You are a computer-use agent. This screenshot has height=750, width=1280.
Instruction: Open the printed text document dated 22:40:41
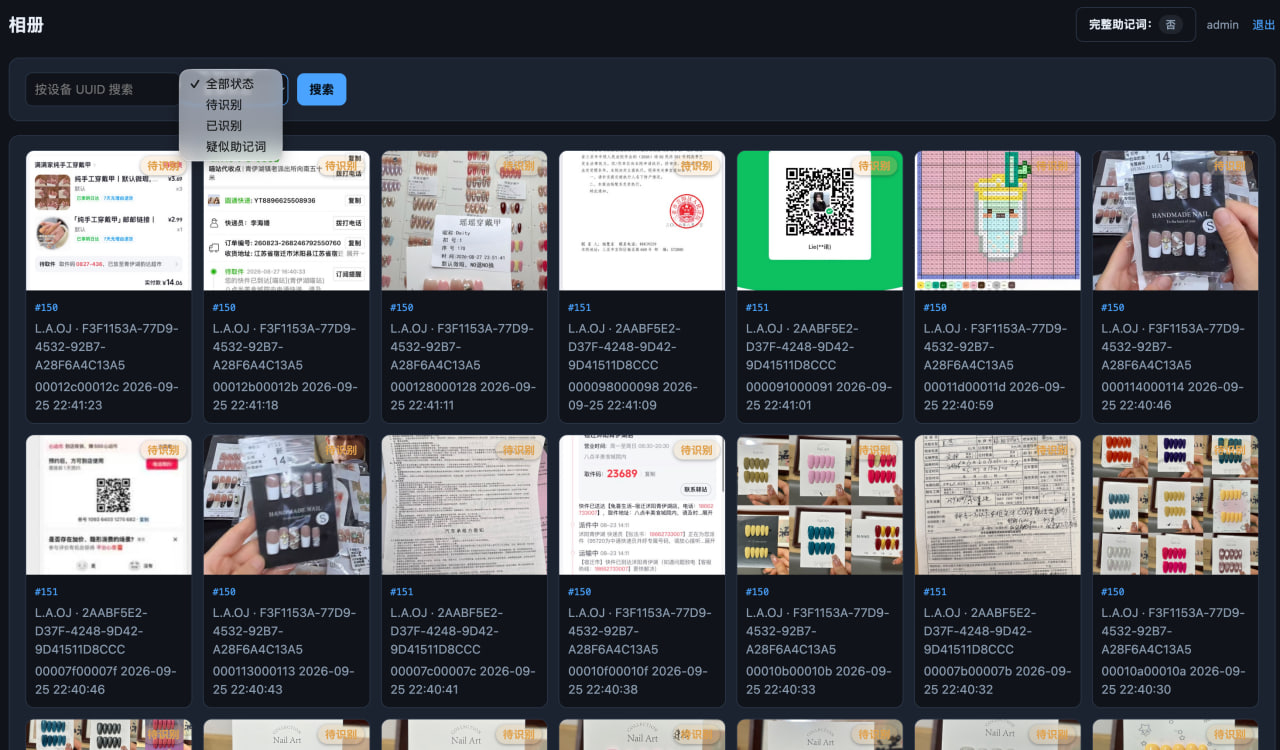coord(464,504)
